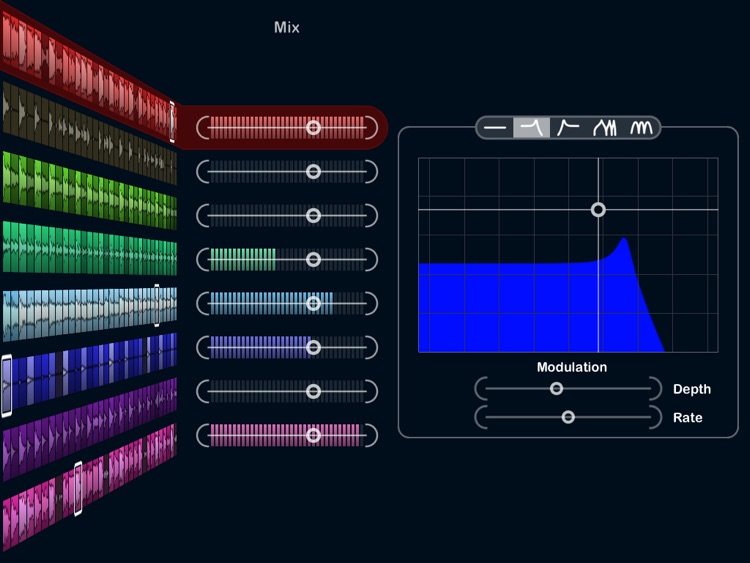The height and width of the screenshot is (563, 750).
Task: Select the olive brown waveform track strip
Action: tap(89, 132)
